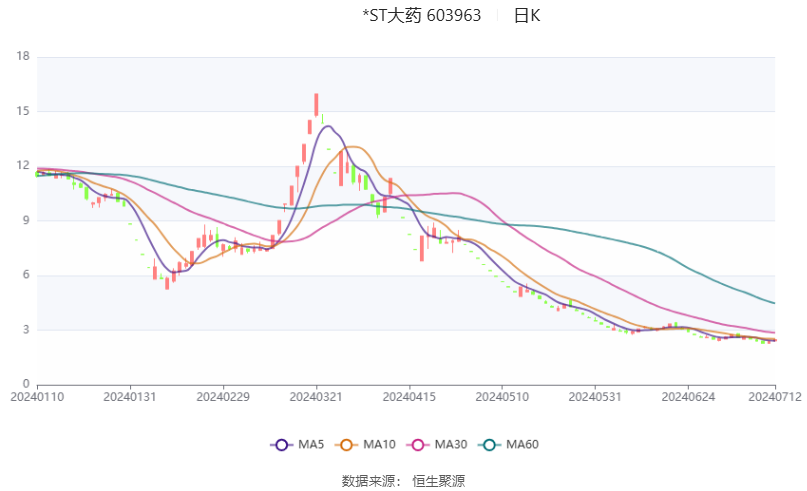Click x-axis date label 20240415
Screen dimensions: 807x491
(x=409, y=397)
